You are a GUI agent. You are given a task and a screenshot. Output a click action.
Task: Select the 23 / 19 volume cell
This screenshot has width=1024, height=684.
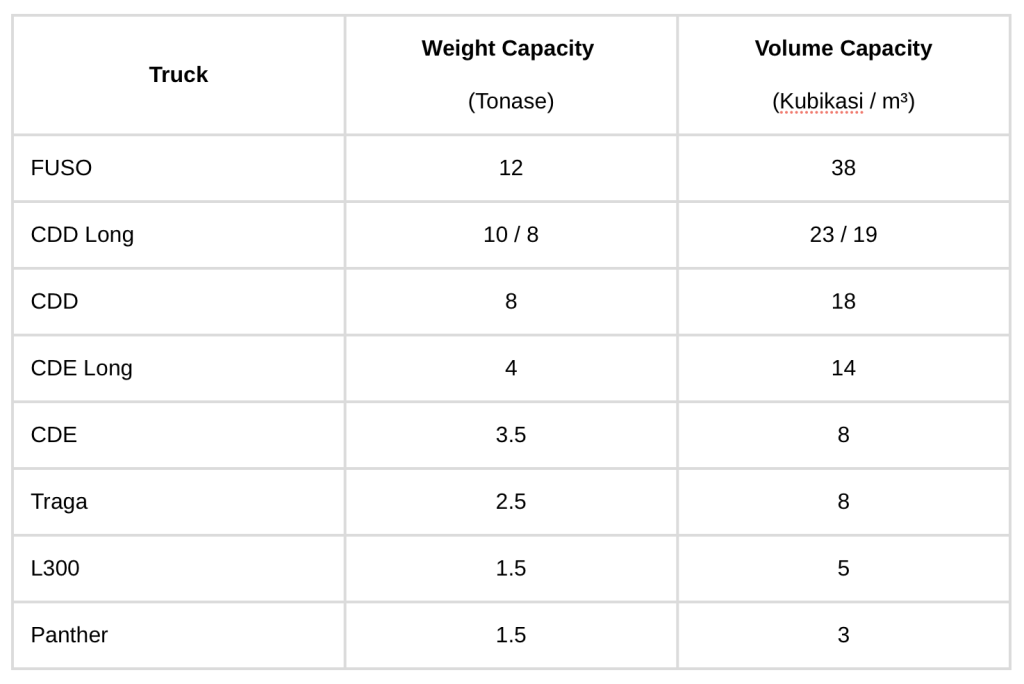point(843,235)
